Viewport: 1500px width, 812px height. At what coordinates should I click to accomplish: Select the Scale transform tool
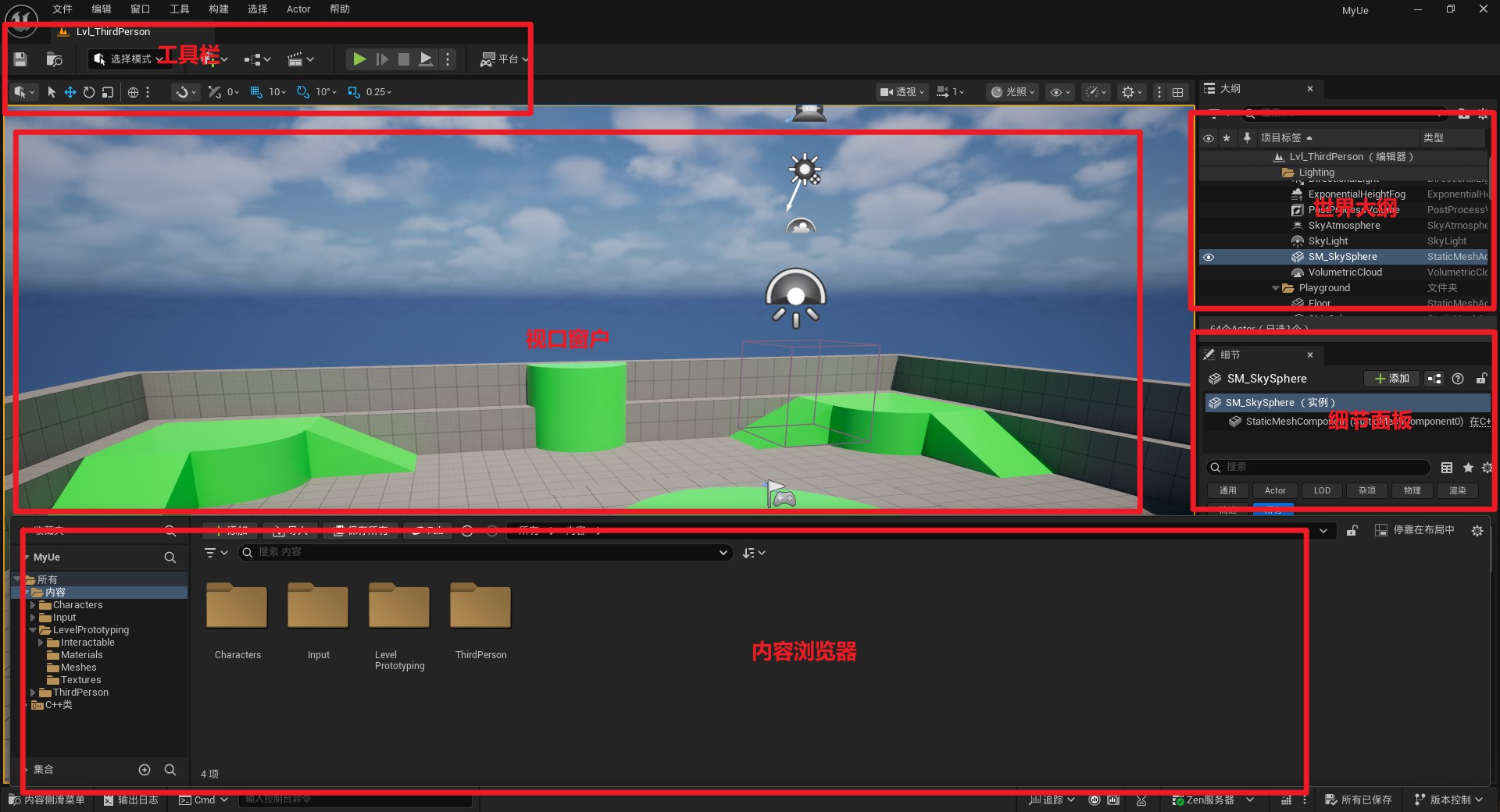click(108, 92)
